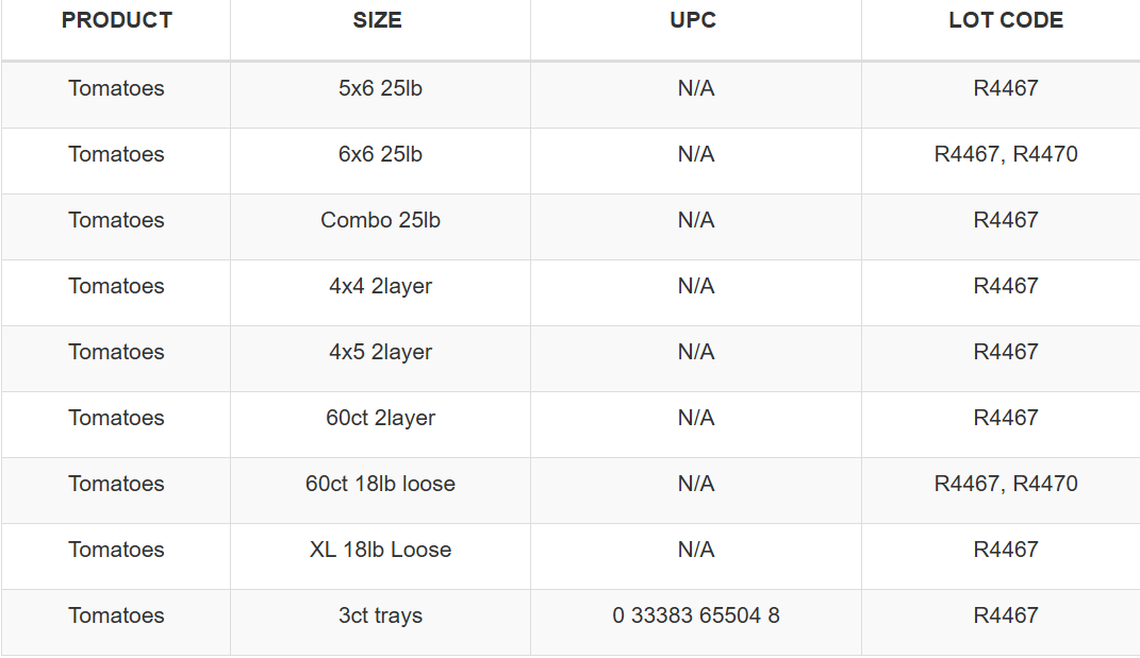Select the 6x6 25lb size cell
The image size is (1140, 658).
pos(380,155)
